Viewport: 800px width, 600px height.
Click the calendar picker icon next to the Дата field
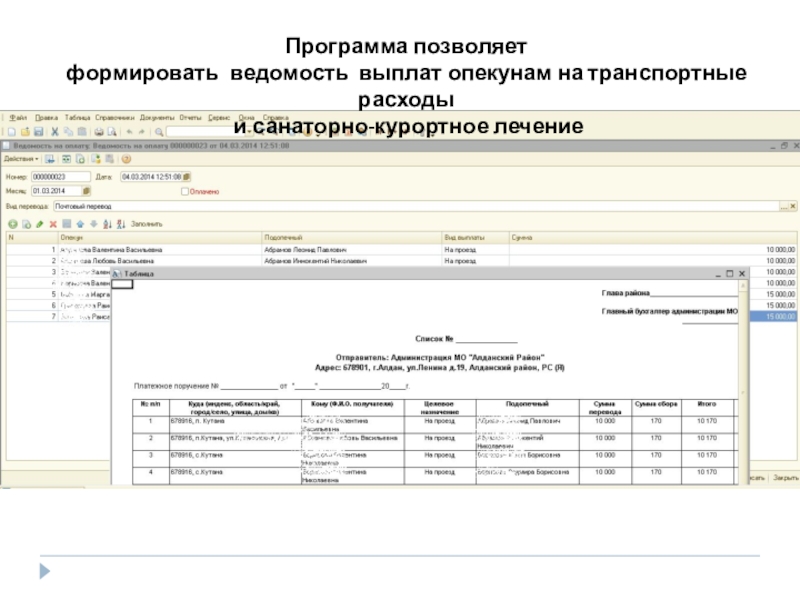click(x=187, y=177)
